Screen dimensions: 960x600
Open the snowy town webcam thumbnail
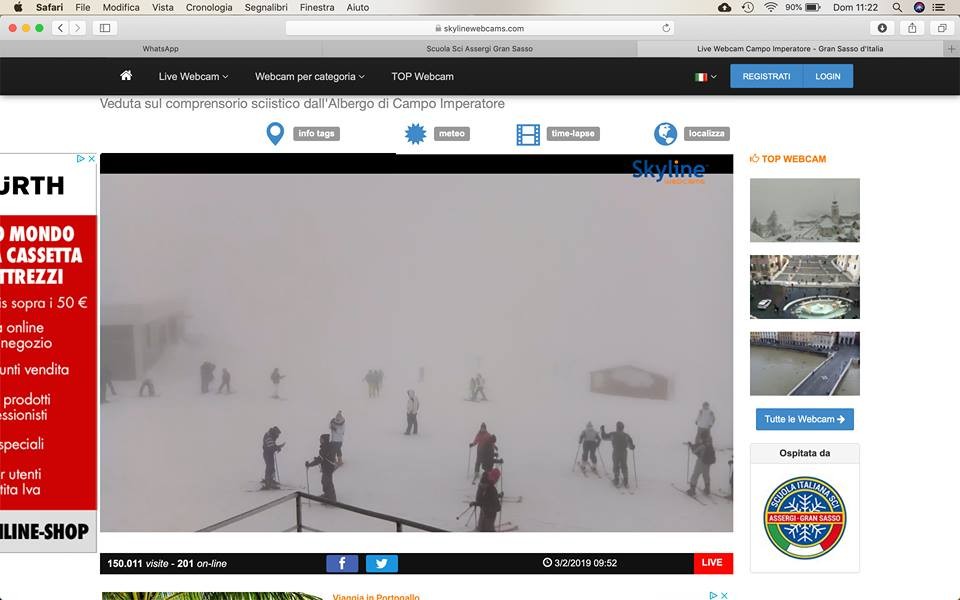click(x=804, y=210)
